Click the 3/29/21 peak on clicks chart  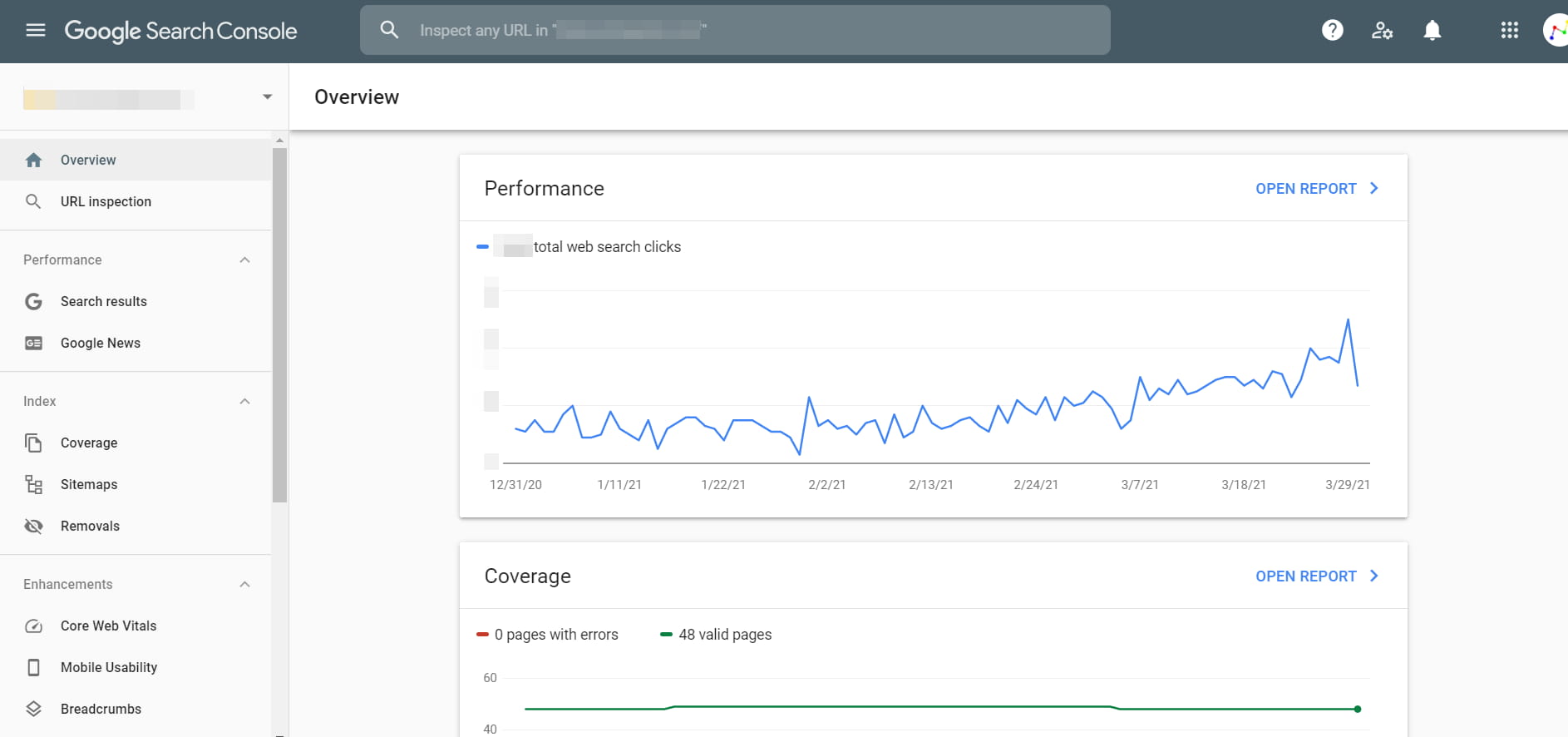point(1348,319)
